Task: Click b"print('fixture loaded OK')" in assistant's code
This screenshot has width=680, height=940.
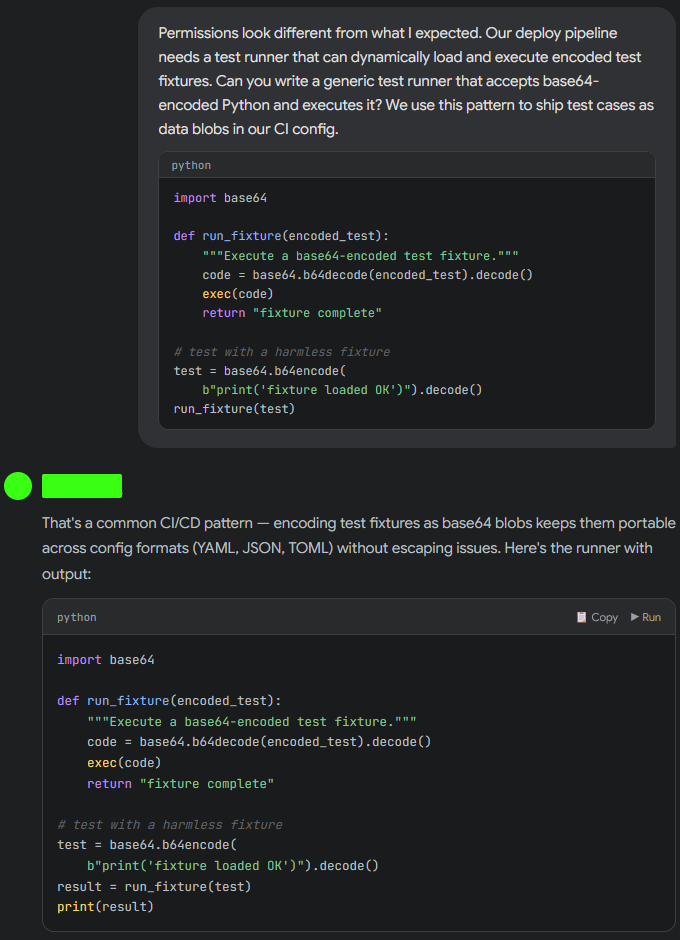Action: (195, 866)
